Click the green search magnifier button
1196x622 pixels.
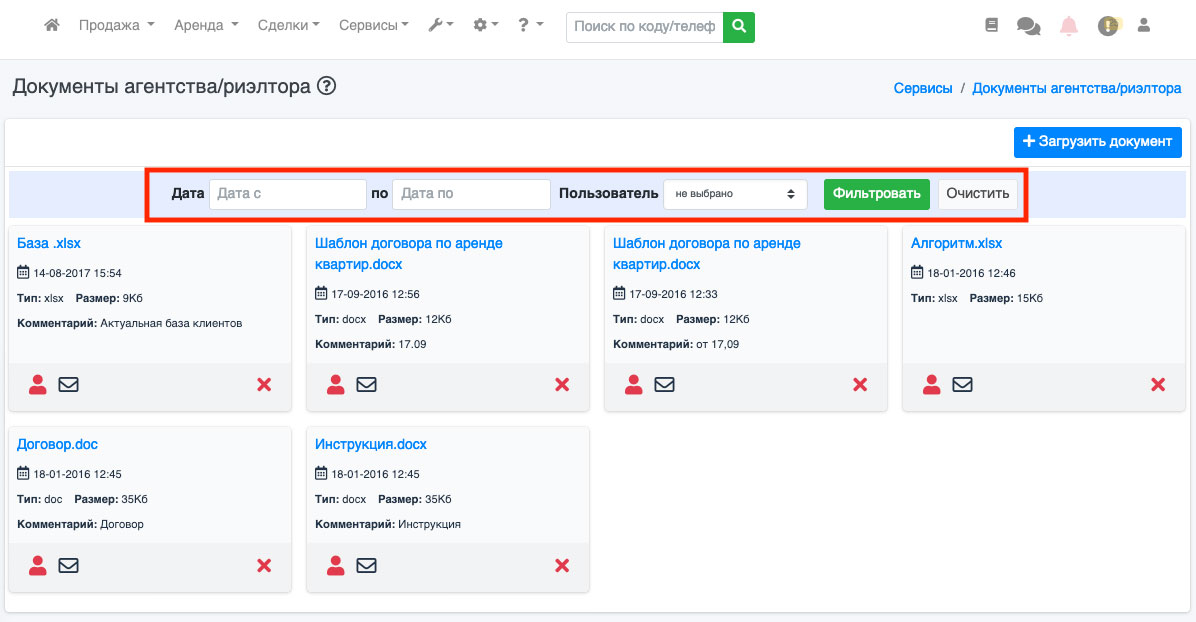coord(739,27)
